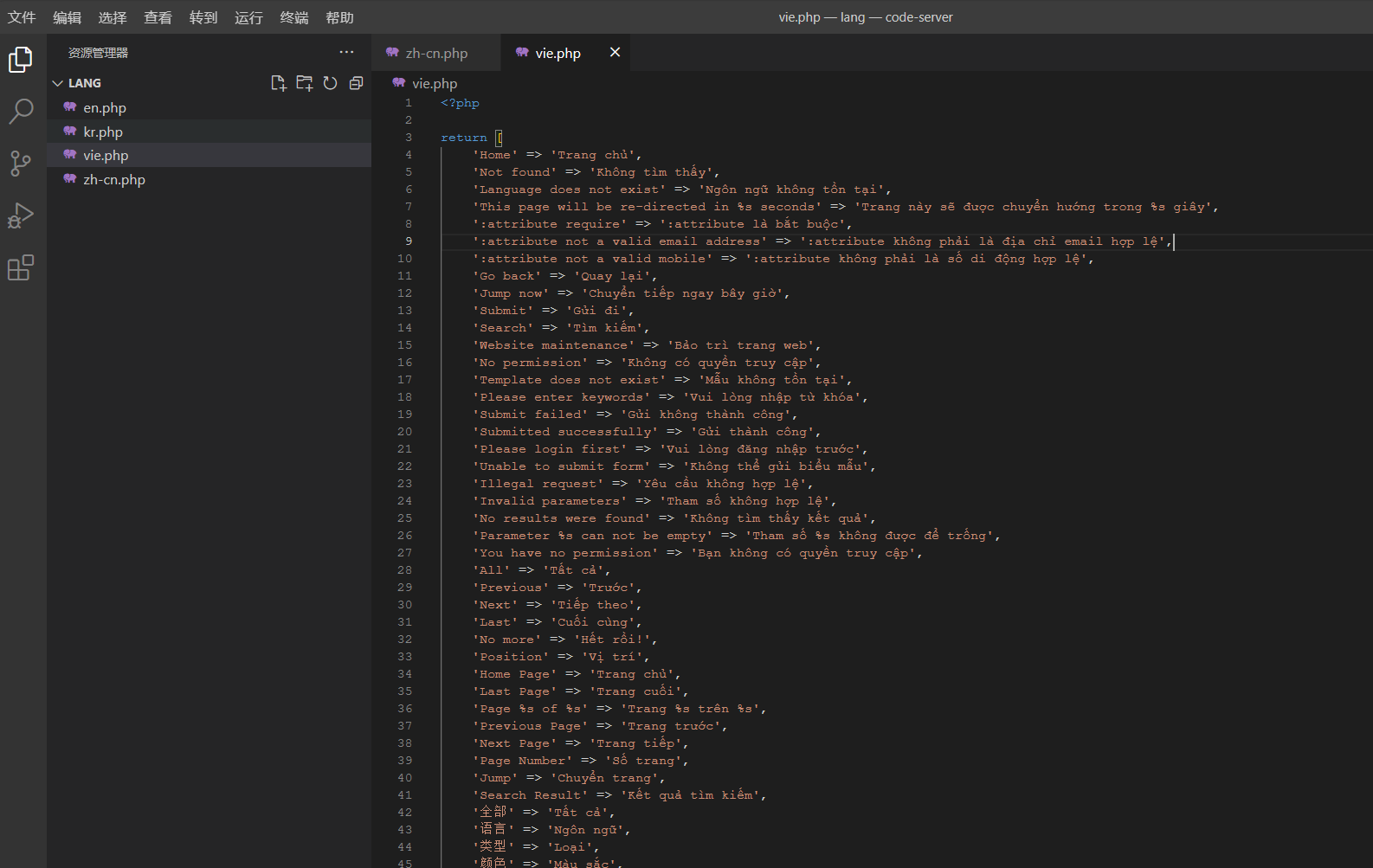The height and width of the screenshot is (868, 1373).
Task: Click line number 9 in the gutter
Action: tap(409, 241)
